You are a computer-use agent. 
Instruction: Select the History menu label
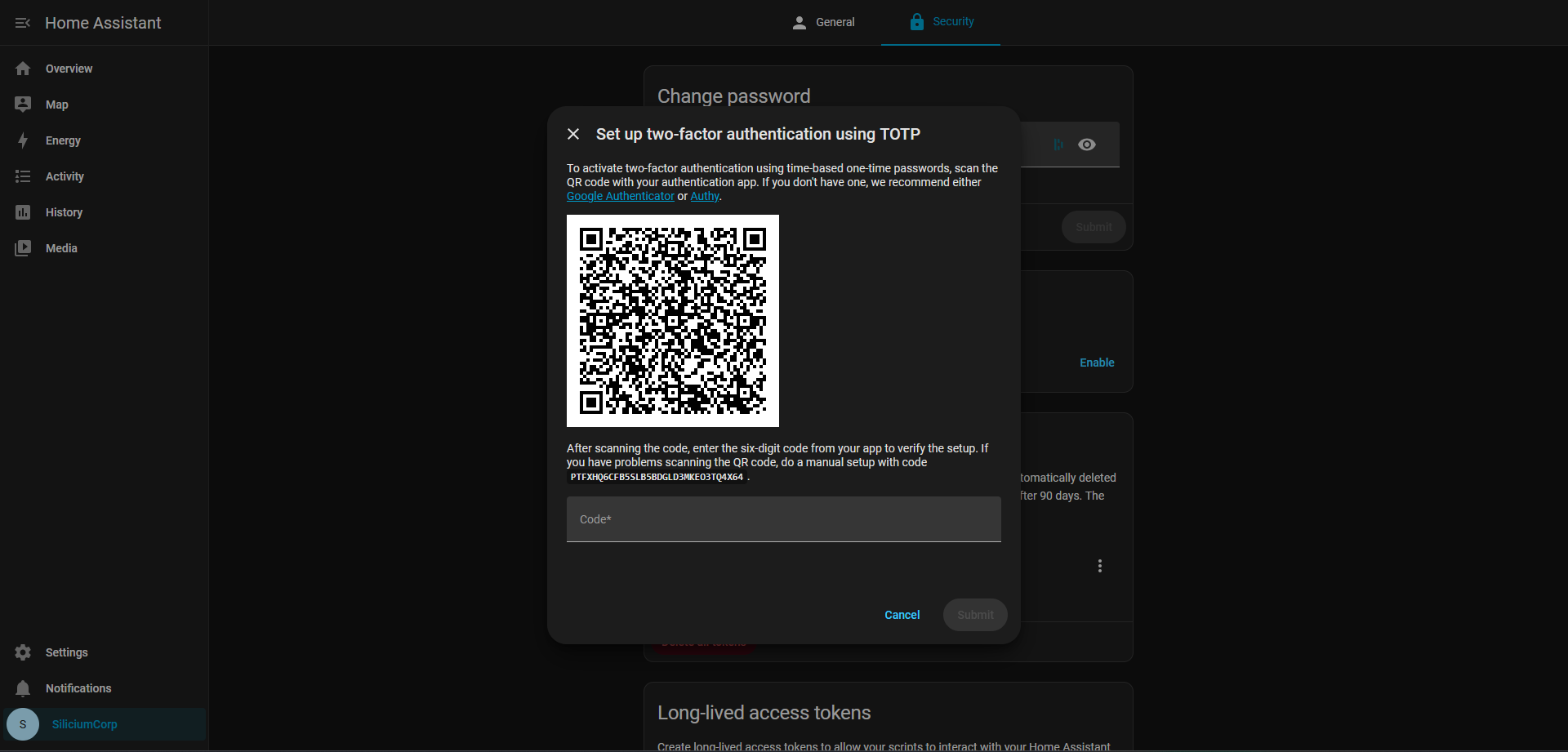click(x=64, y=212)
